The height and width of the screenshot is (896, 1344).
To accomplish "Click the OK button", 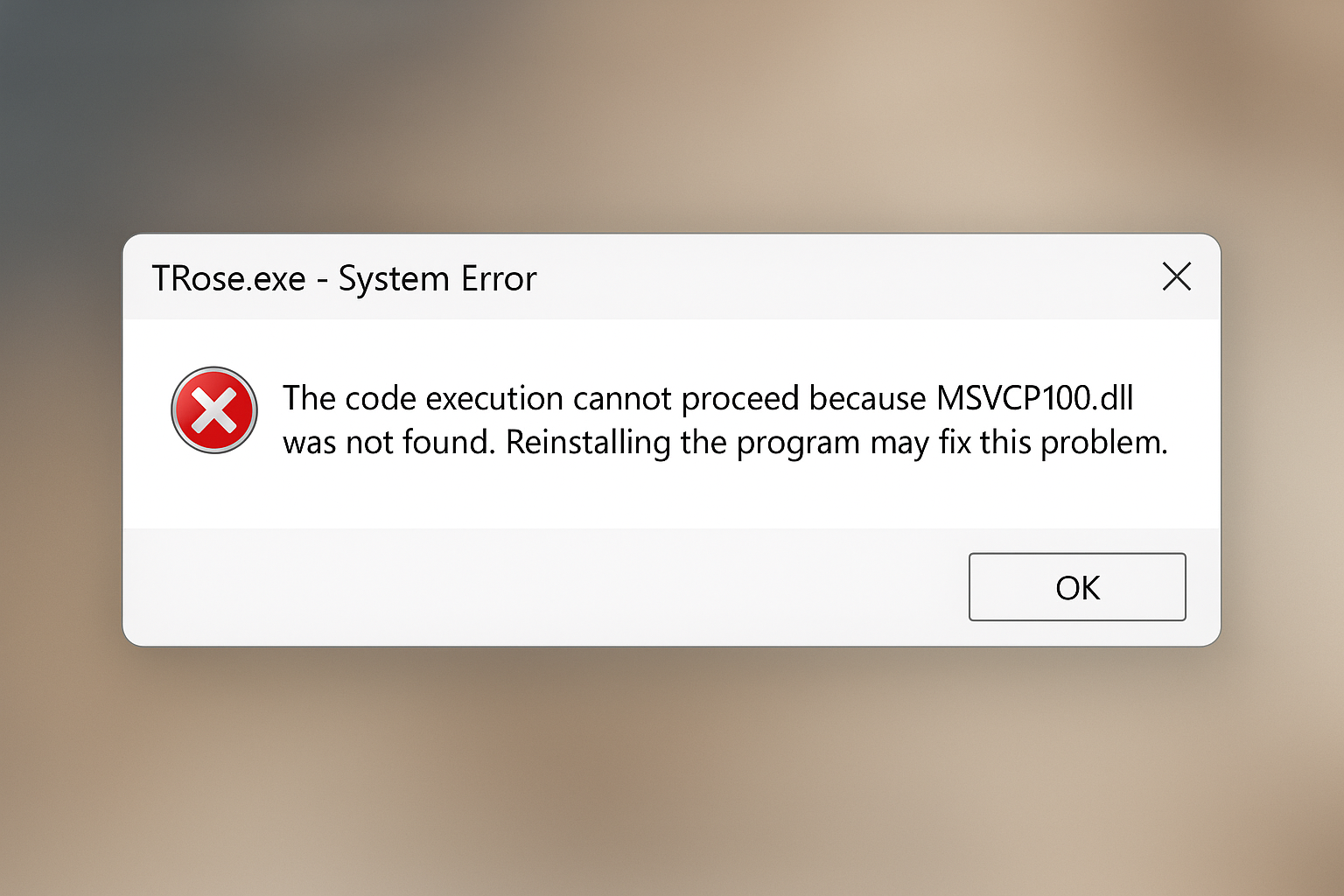I will point(1077,587).
